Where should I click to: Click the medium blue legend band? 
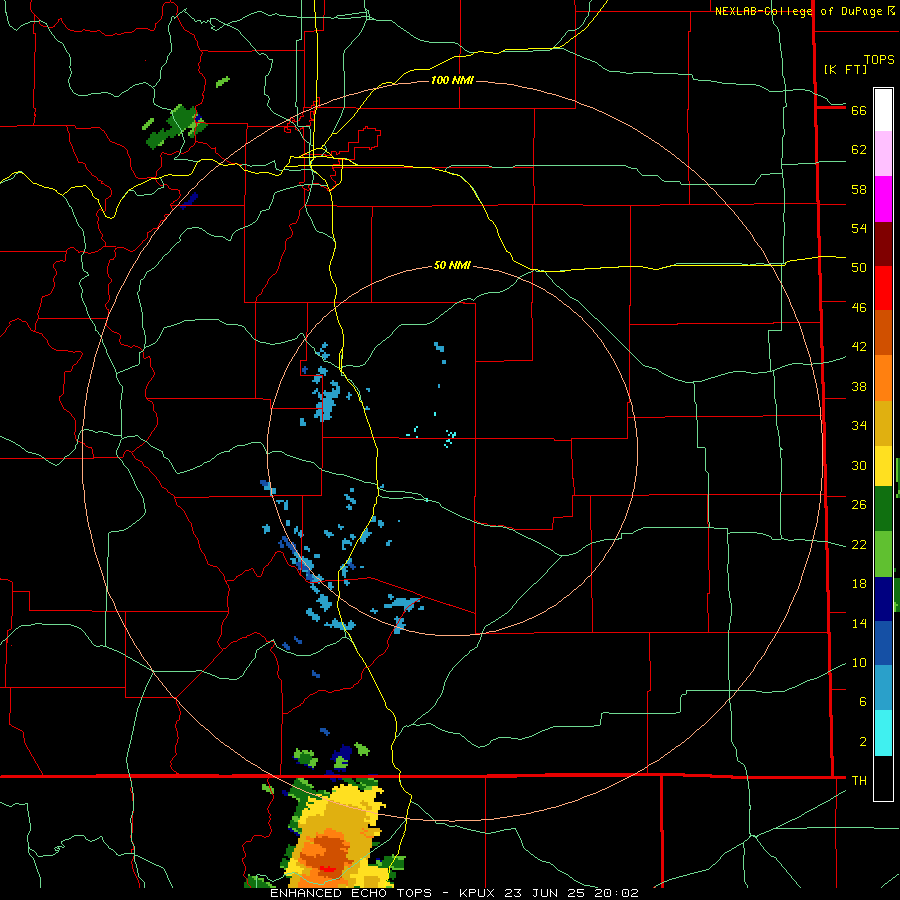pyautogui.click(x=883, y=643)
